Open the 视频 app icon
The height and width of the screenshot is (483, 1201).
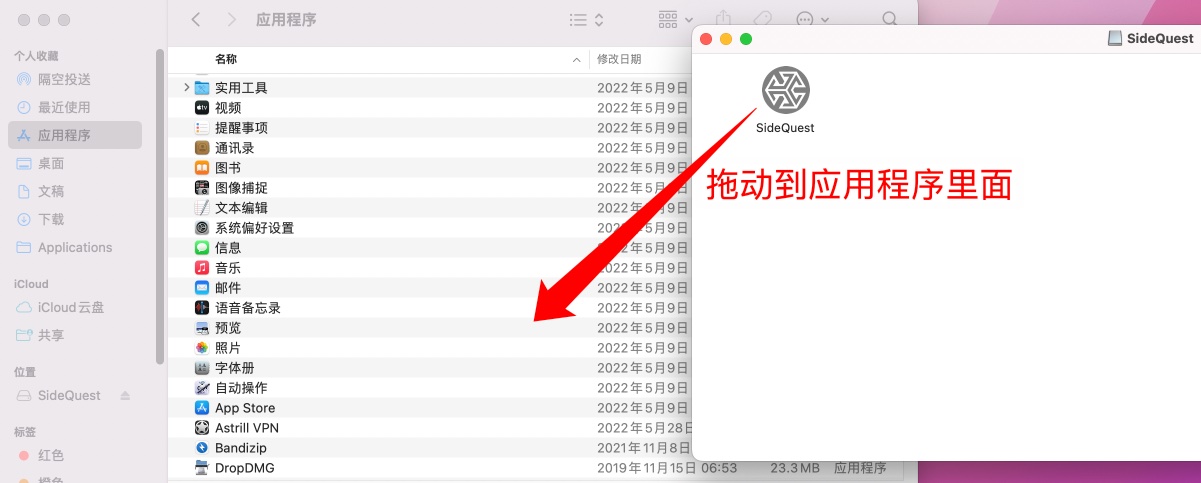click(201, 108)
